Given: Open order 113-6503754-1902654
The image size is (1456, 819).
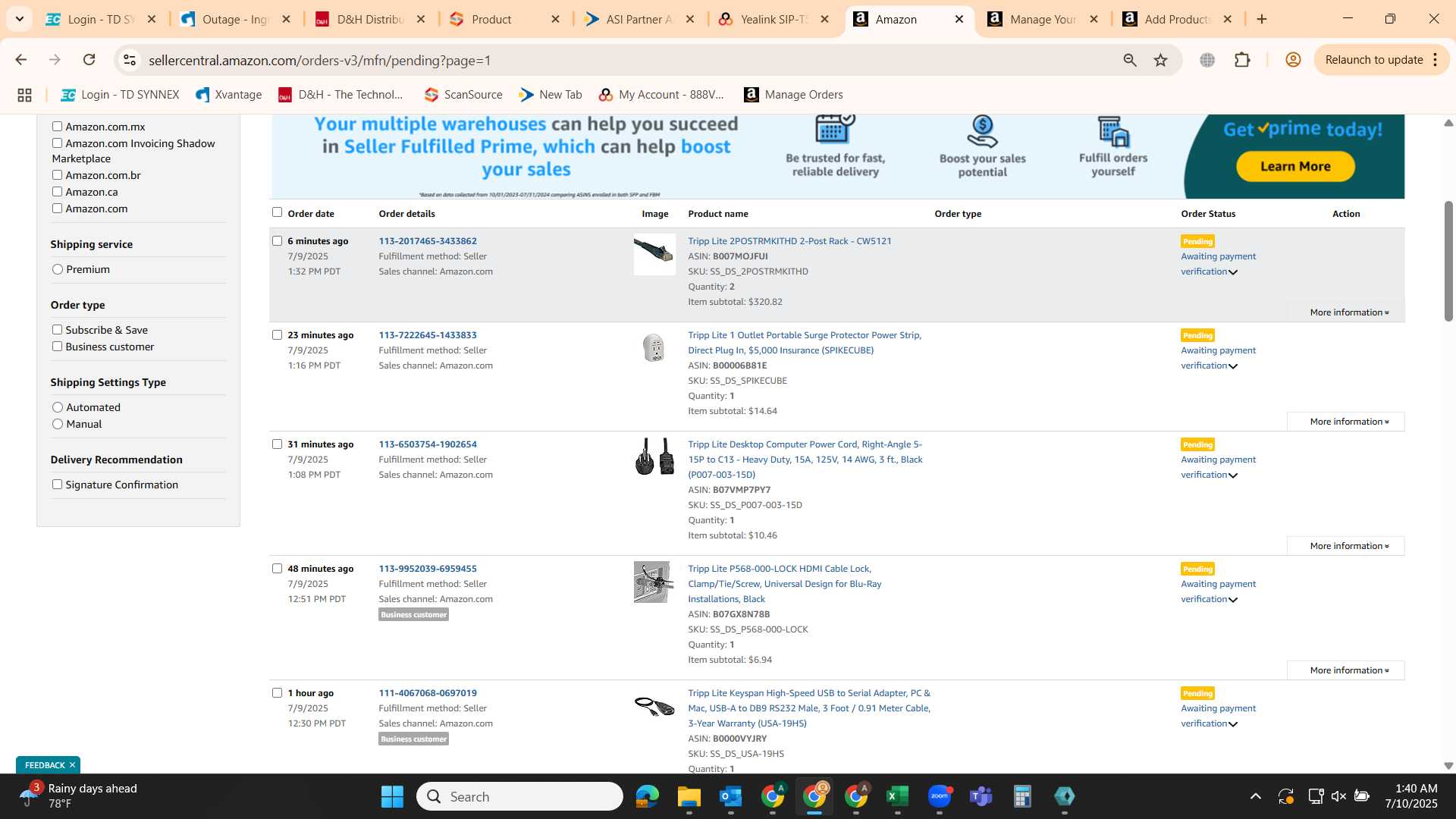Looking at the screenshot, I should [x=428, y=444].
